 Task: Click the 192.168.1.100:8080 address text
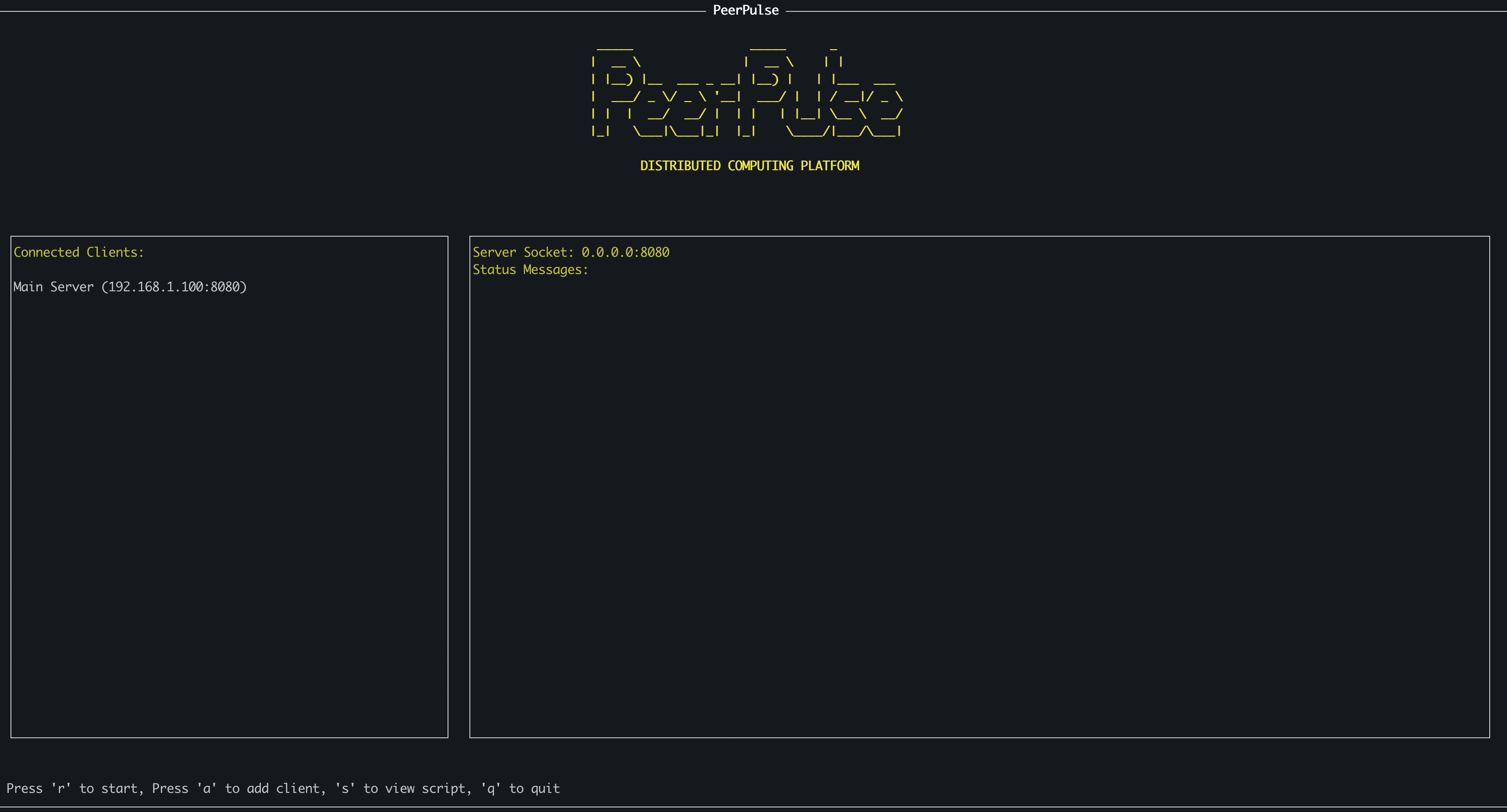click(x=174, y=287)
